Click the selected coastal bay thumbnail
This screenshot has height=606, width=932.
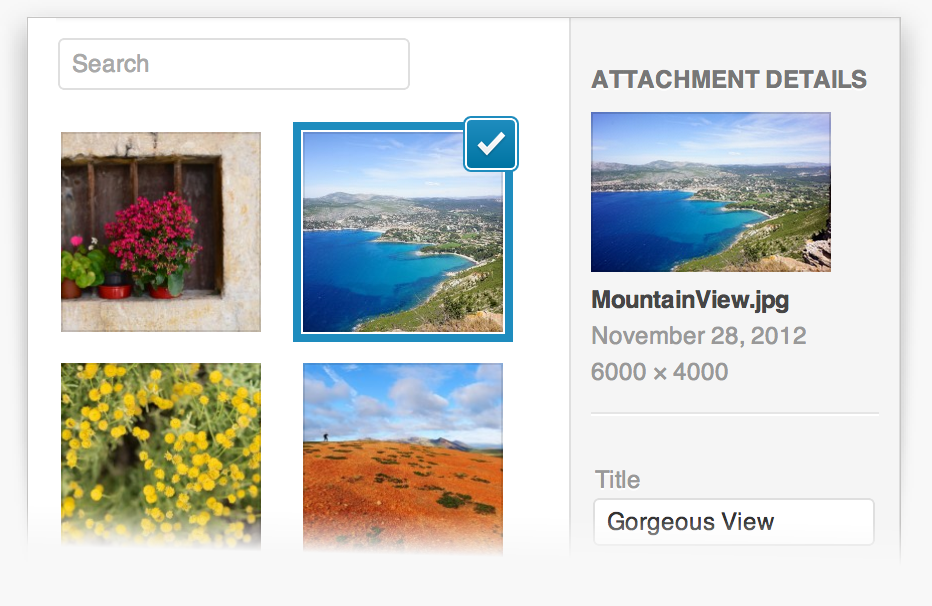[403, 232]
